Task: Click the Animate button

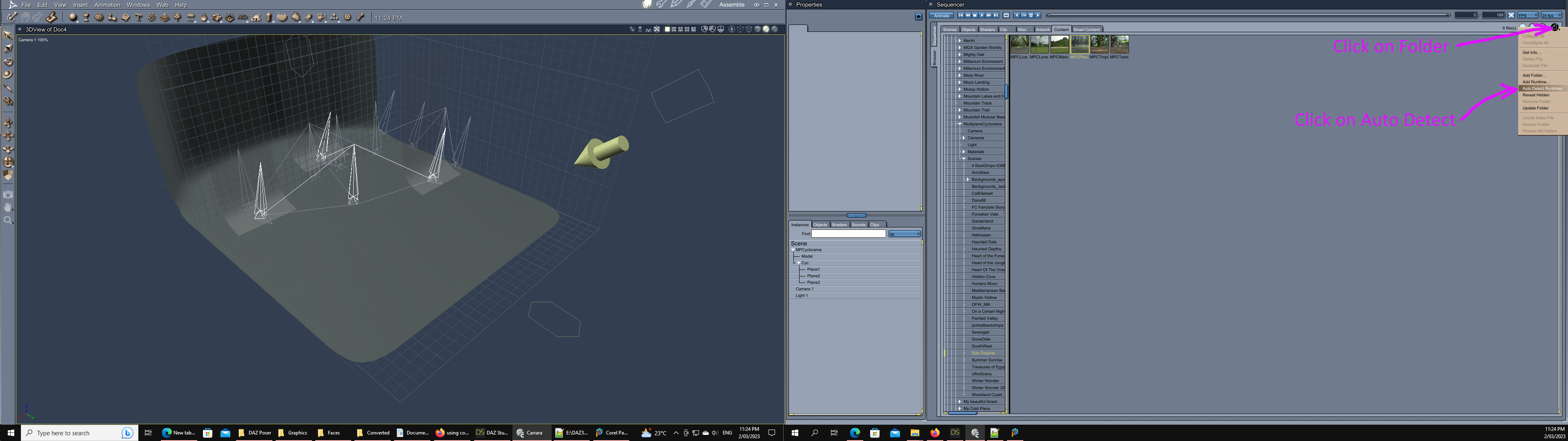Action: (942, 15)
